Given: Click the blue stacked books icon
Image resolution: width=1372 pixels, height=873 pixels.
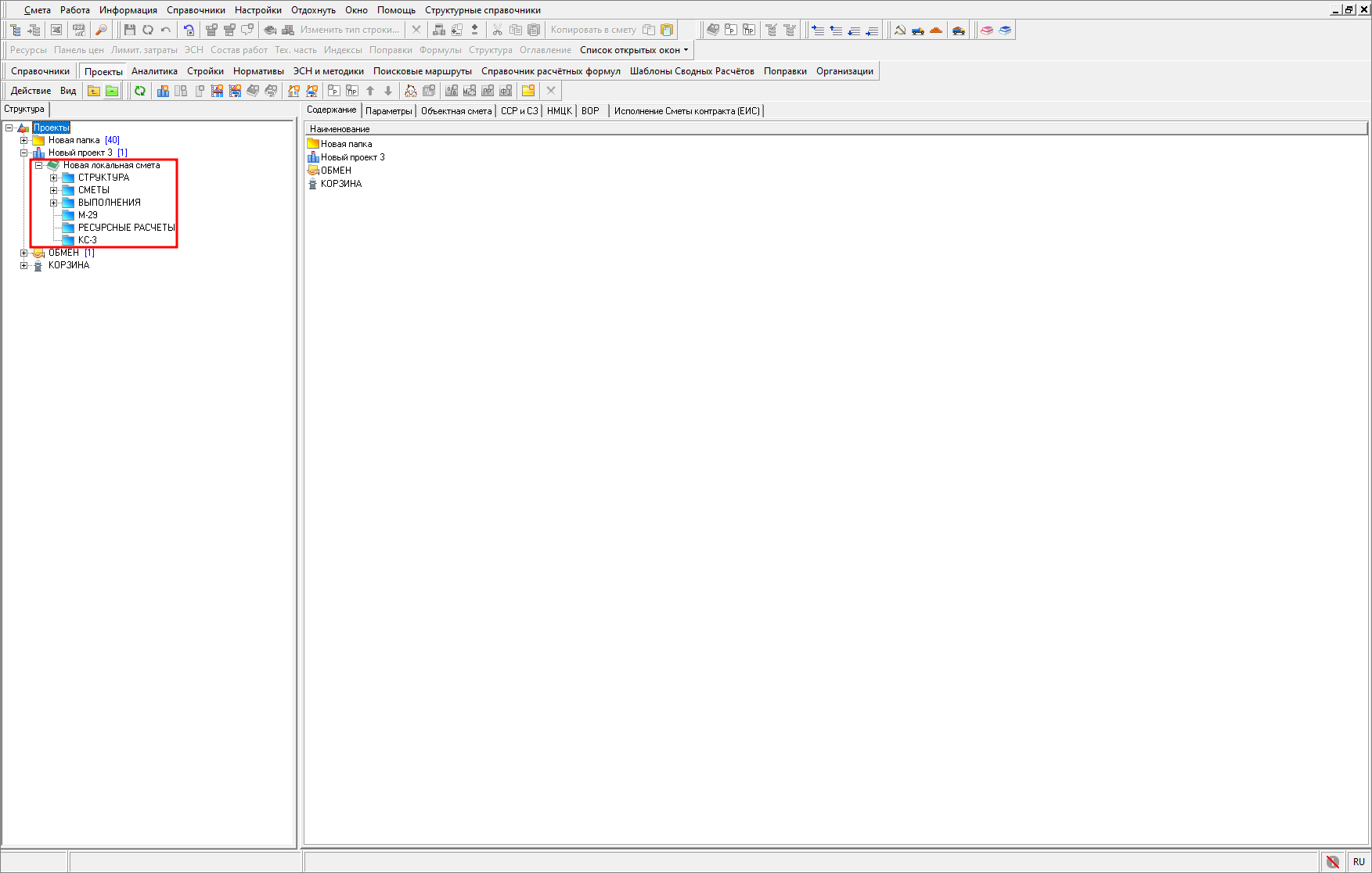Looking at the screenshot, I should click(x=1006, y=30).
